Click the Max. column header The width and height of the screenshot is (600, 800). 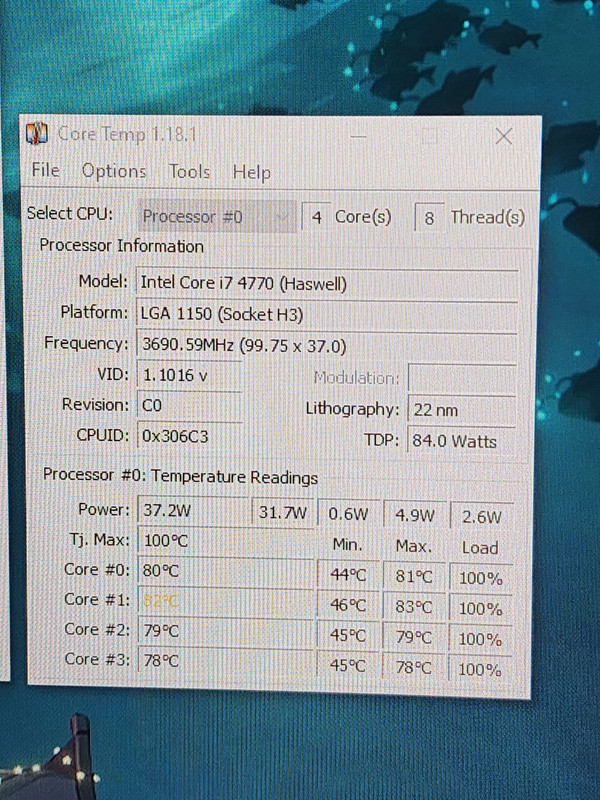click(x=414, y=546)
